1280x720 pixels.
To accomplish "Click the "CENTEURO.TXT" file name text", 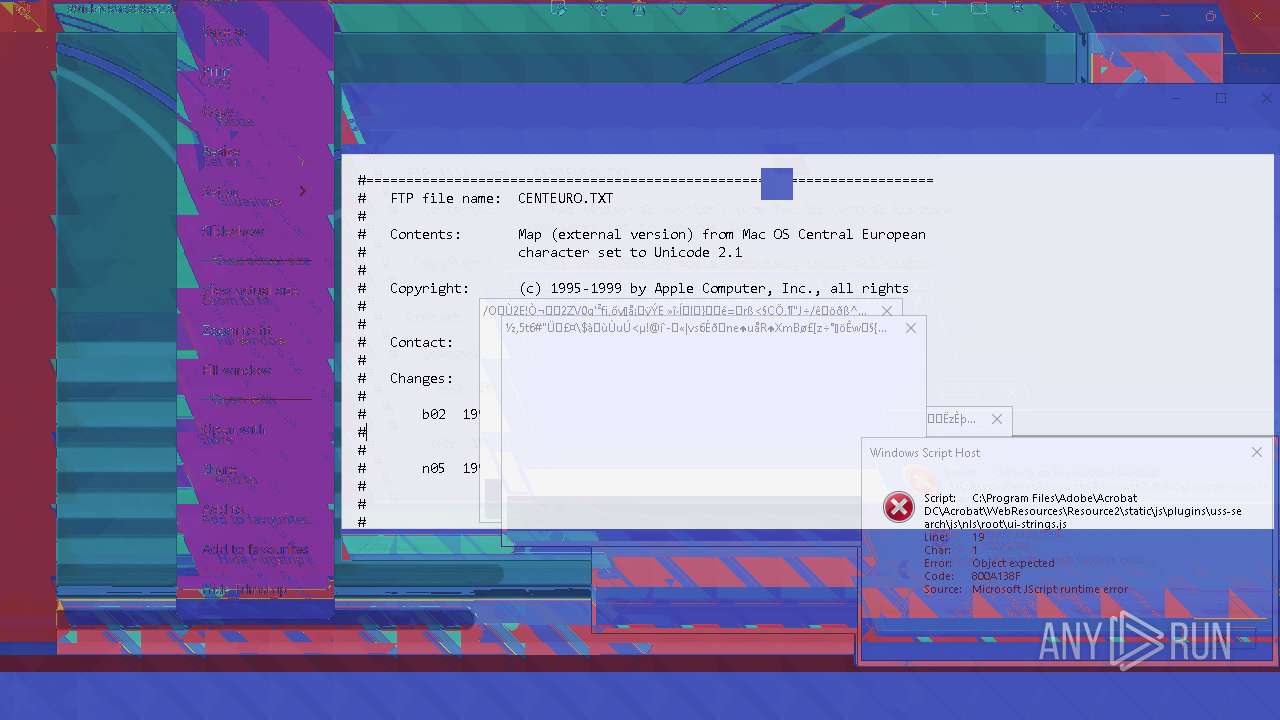I will coord(565,198).
